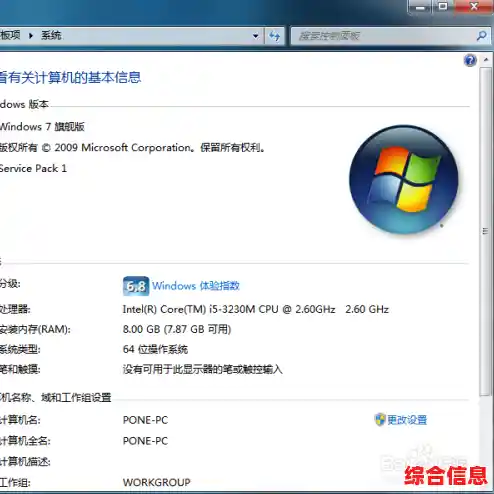This screenshot has height=494, width=494.
Task: Open the Windows 体验指数 link
Action: click(x=196, y=286)
